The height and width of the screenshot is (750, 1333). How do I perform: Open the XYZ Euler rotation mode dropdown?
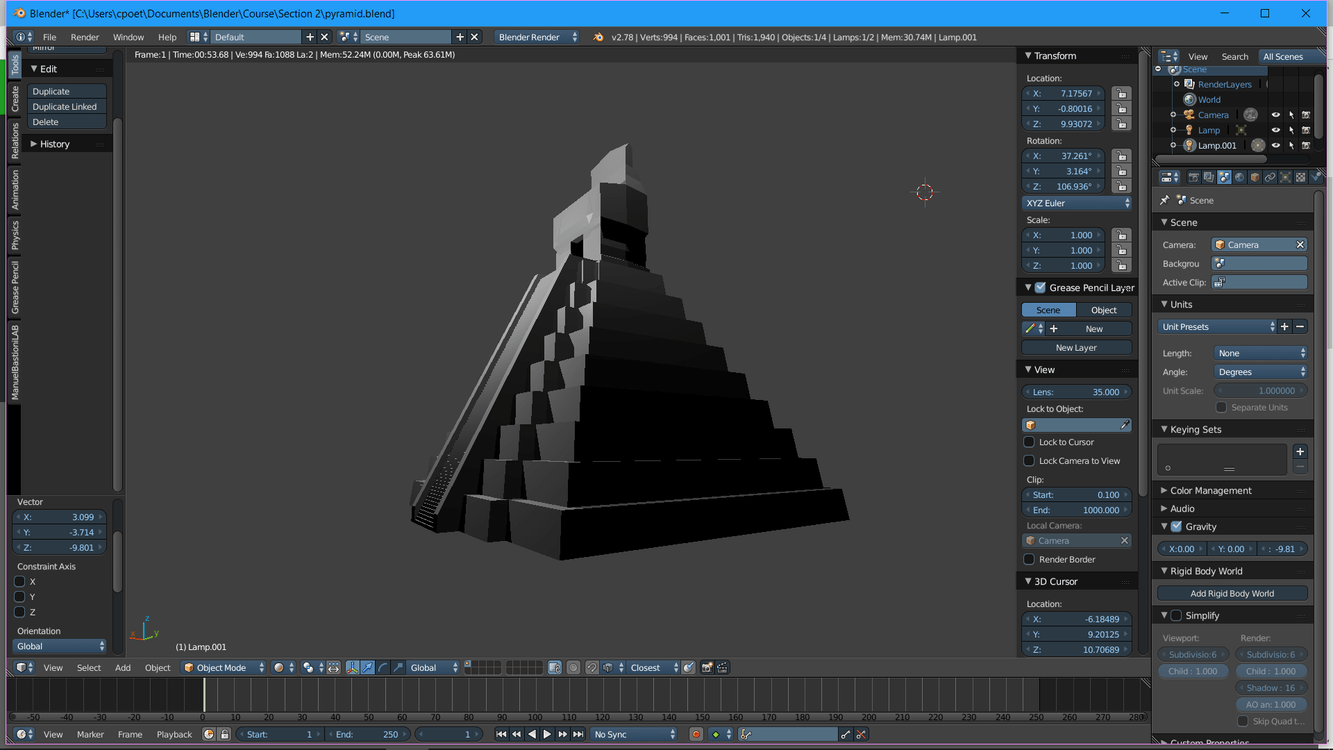(1077, 203)
